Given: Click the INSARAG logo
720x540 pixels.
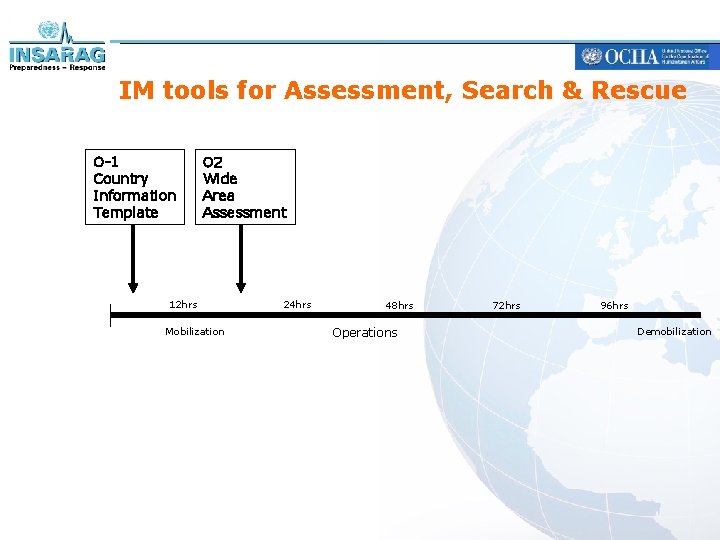Looking at the screenshot, I should click(x=57, y=46).
